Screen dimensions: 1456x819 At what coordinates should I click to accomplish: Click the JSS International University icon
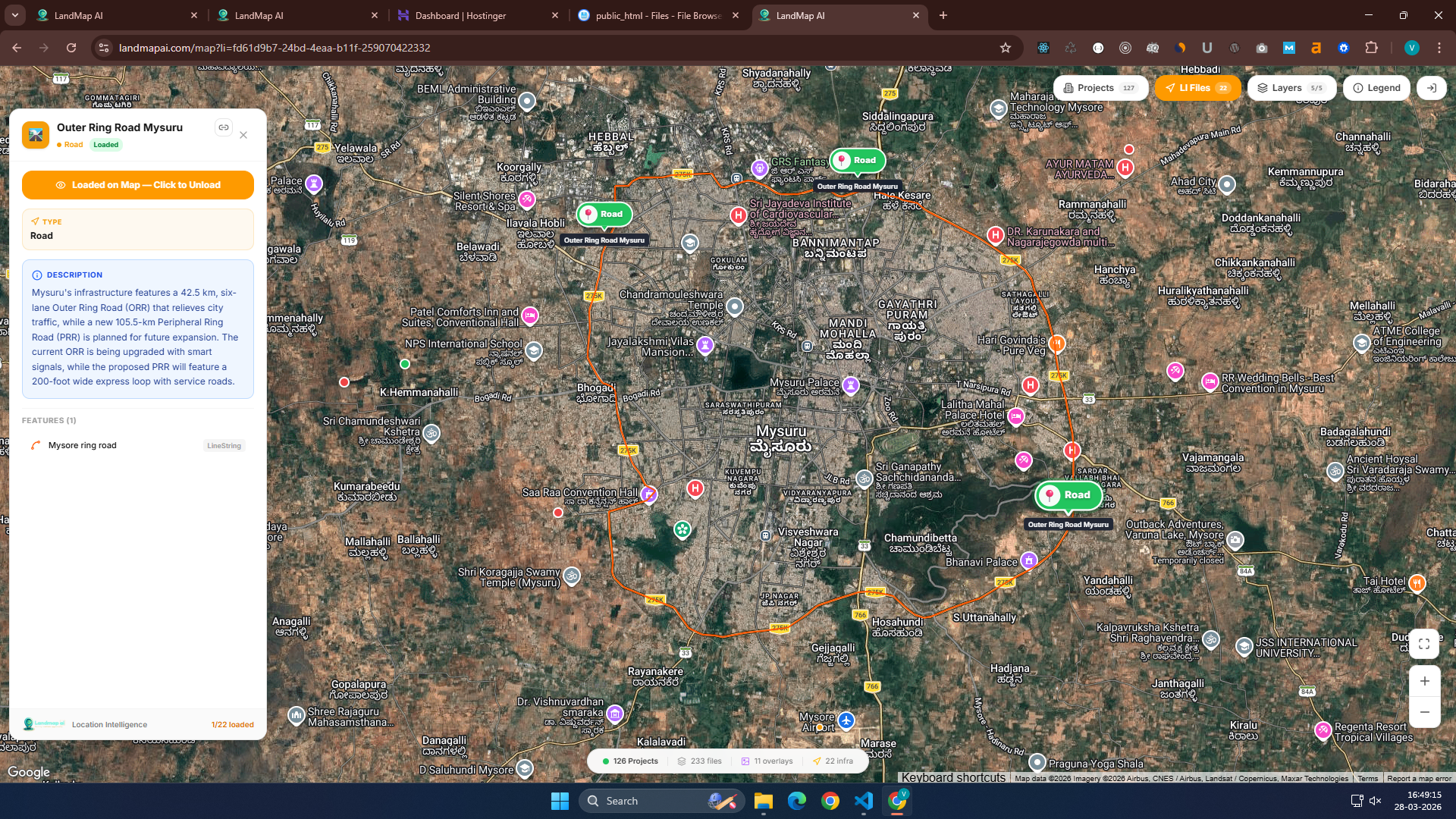click(x=1244, y=646)
